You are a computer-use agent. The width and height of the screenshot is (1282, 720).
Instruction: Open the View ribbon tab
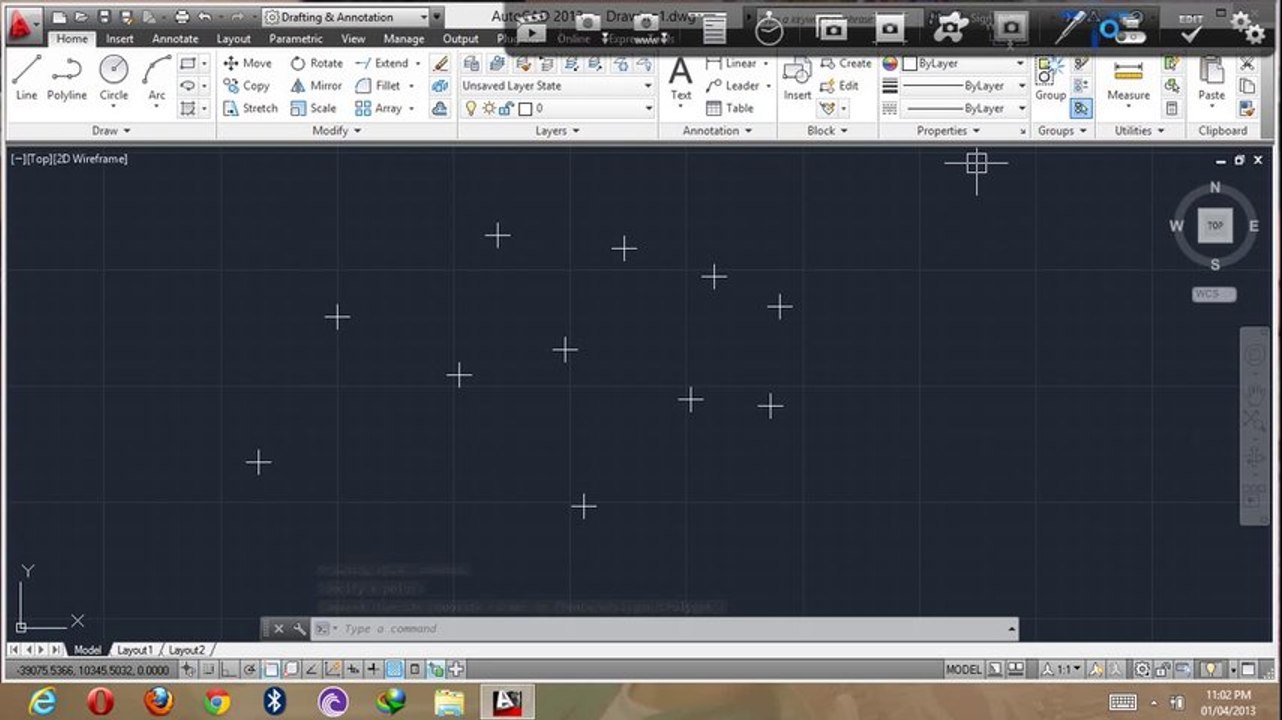pyautogui.click(x=353, y=39)
